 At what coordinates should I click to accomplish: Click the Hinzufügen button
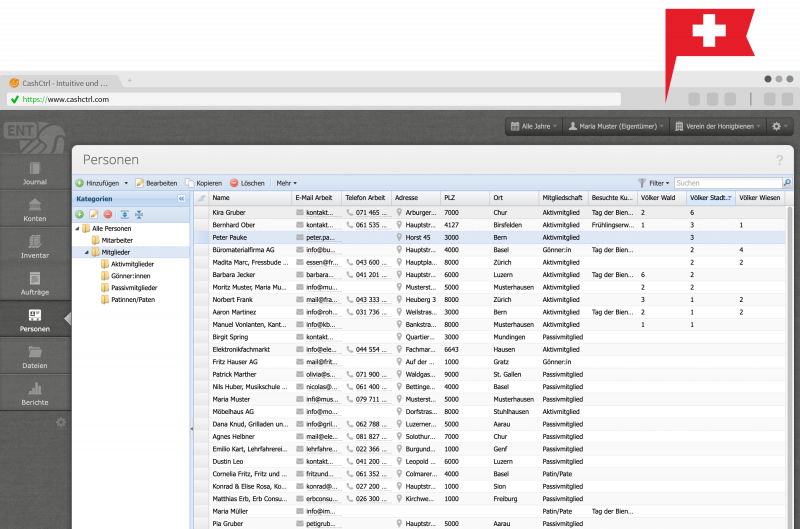(97, 183)
